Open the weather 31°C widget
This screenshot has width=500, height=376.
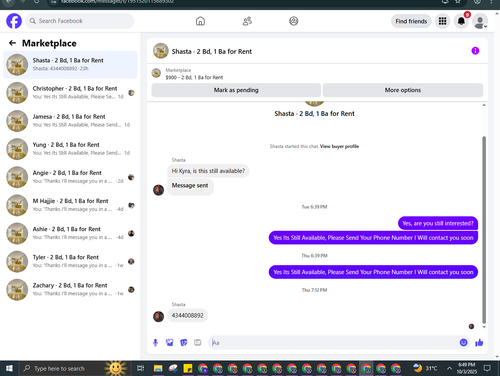click(425, 368)
